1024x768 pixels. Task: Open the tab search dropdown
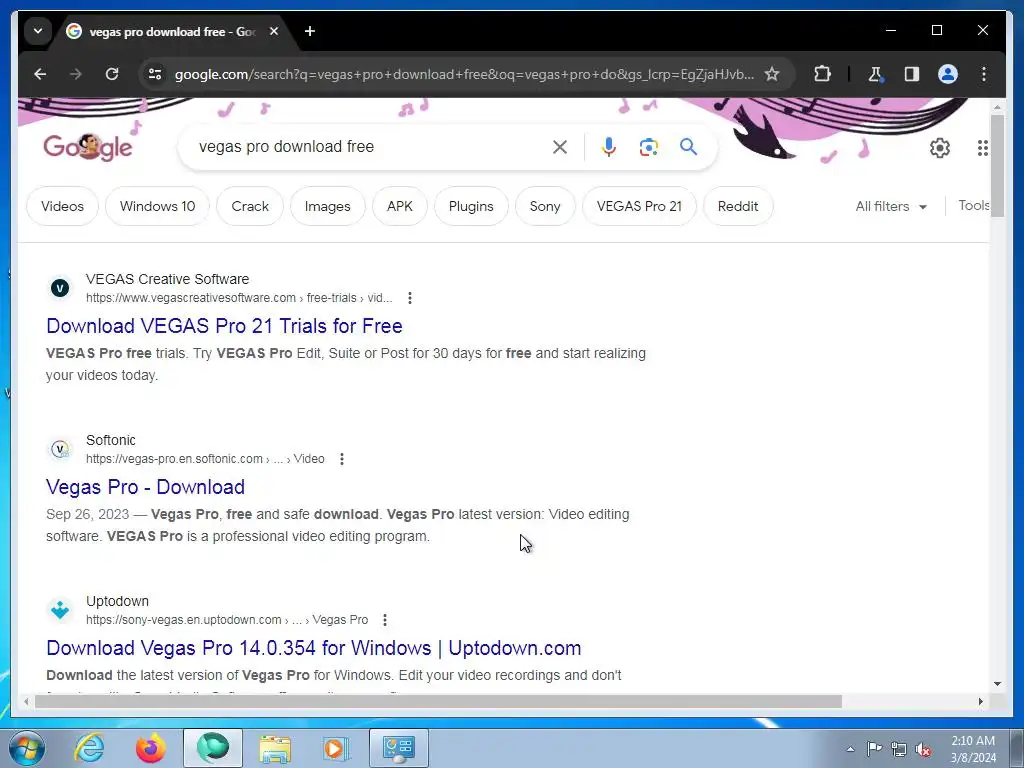tap(38, 31)
